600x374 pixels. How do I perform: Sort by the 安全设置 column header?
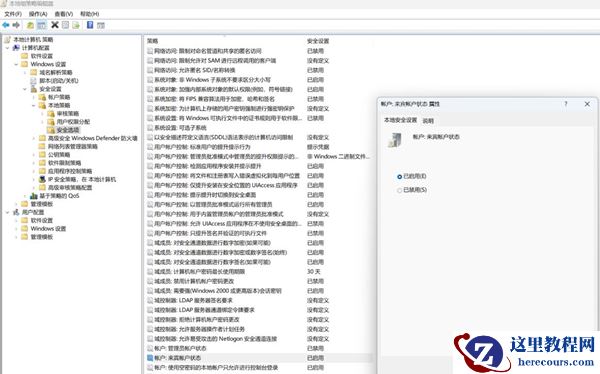point(318,41)
